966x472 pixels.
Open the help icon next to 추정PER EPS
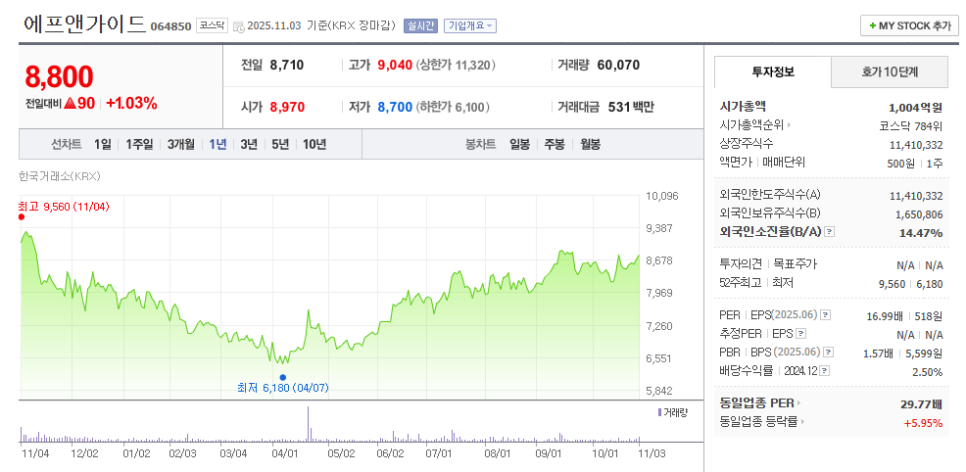pyautogui.click(x=801, y=334)
